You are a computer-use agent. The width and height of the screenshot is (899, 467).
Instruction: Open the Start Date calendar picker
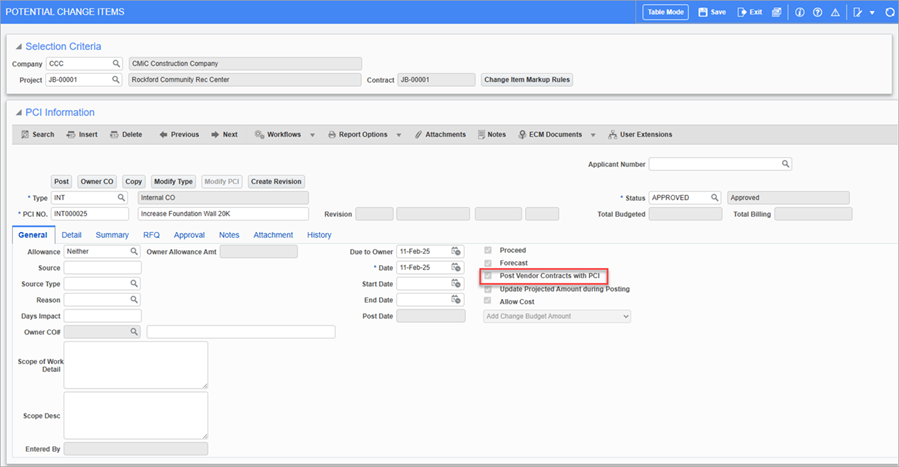(x=456, y=284)
